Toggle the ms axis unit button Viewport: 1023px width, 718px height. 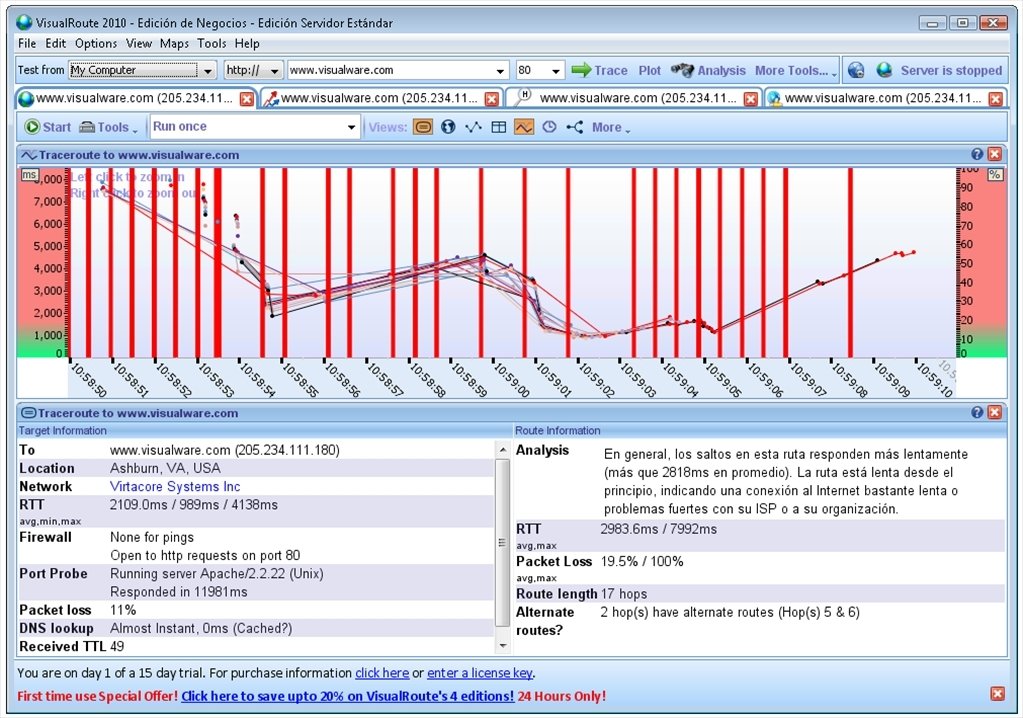[29, 175]
